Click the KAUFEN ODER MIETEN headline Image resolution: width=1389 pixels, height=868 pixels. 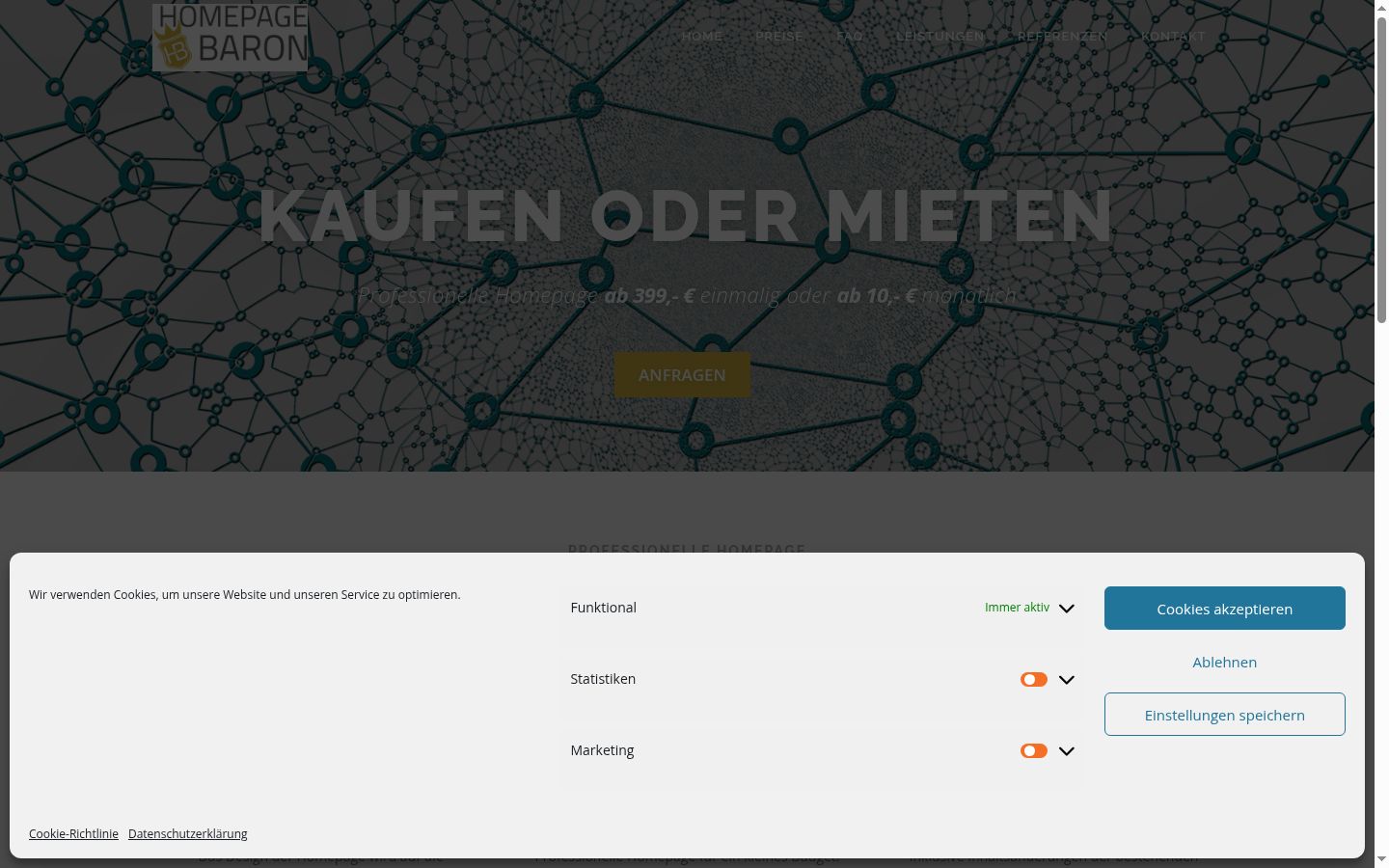click(x=686, y=216)
